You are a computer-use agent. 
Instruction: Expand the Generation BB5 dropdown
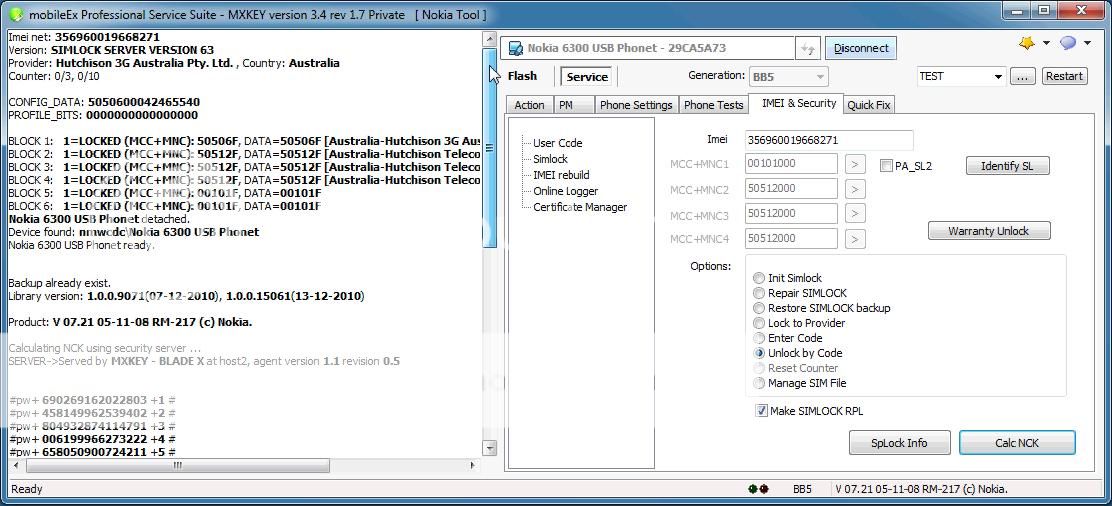[x=820, y=76]
